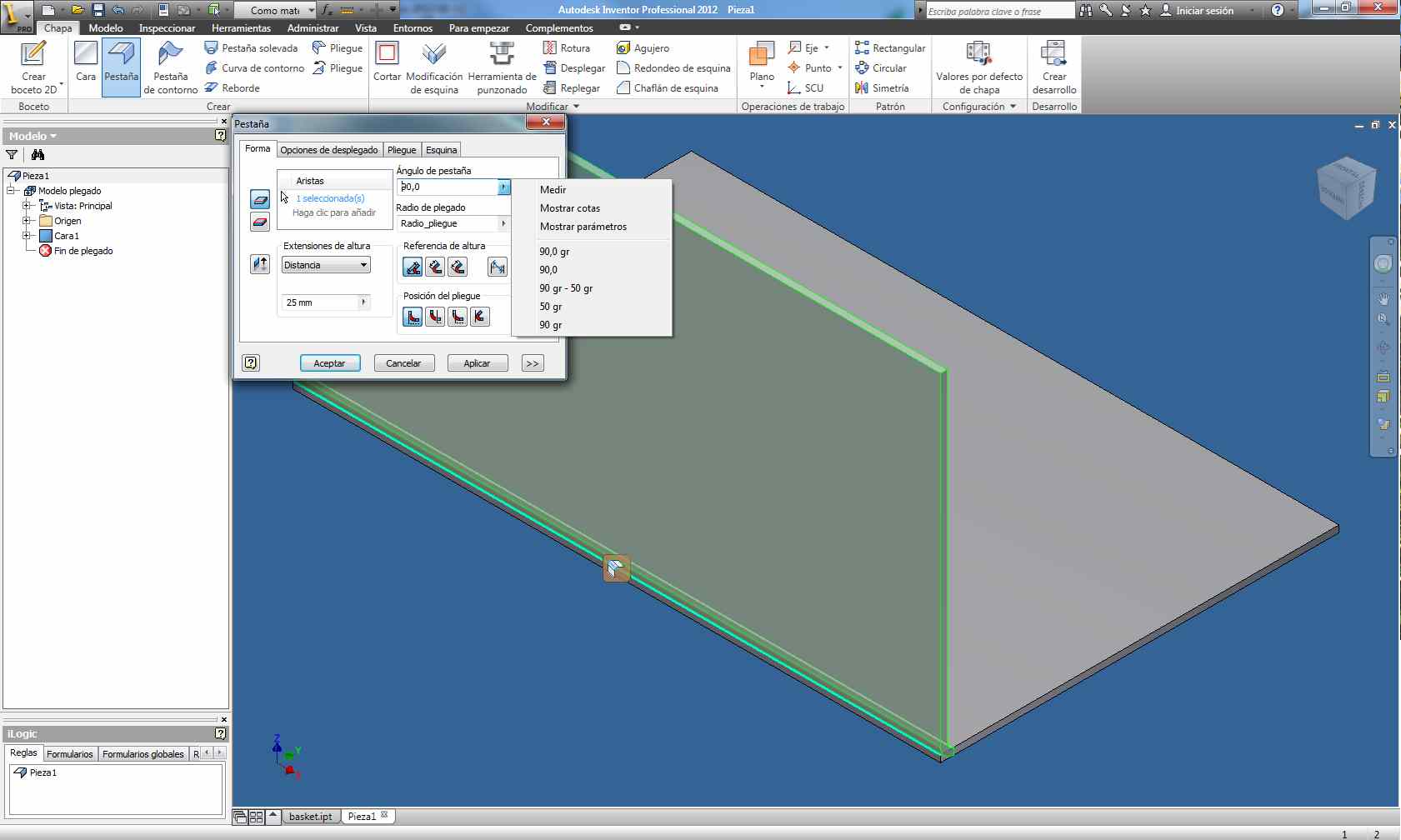Select Chaflán de esquina tool
This screenshot has width=1401, height=840.
668,88
